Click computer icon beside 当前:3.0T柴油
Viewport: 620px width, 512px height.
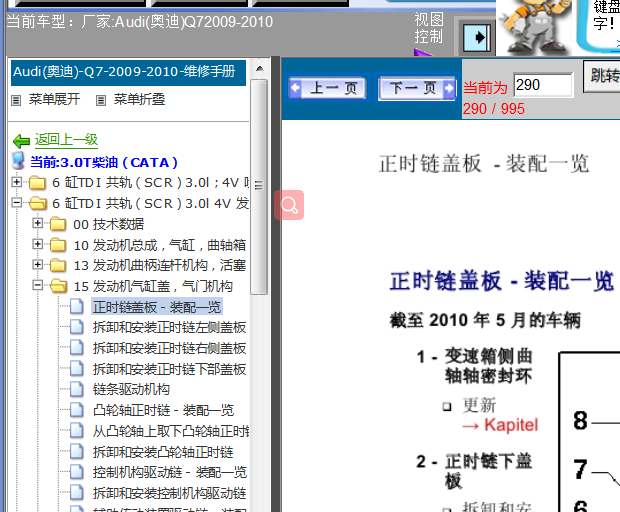[x=18, y=161]
